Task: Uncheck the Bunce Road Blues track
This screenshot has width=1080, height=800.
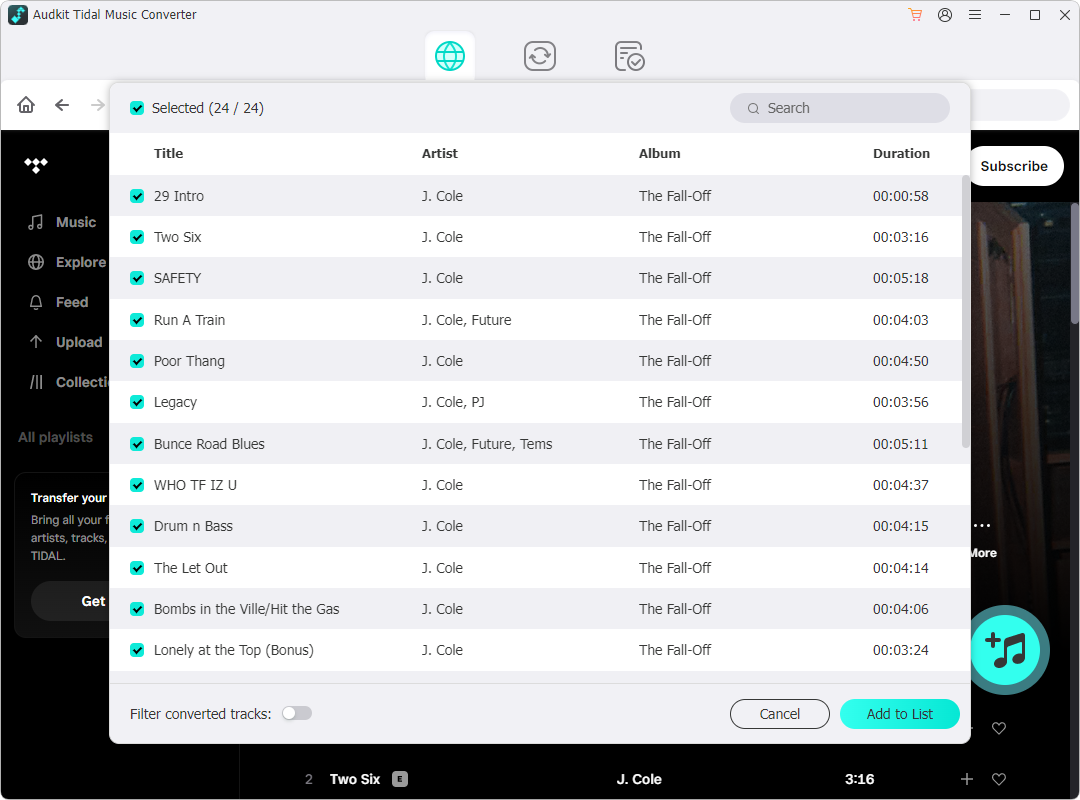Action: click(x=137, y=444)
